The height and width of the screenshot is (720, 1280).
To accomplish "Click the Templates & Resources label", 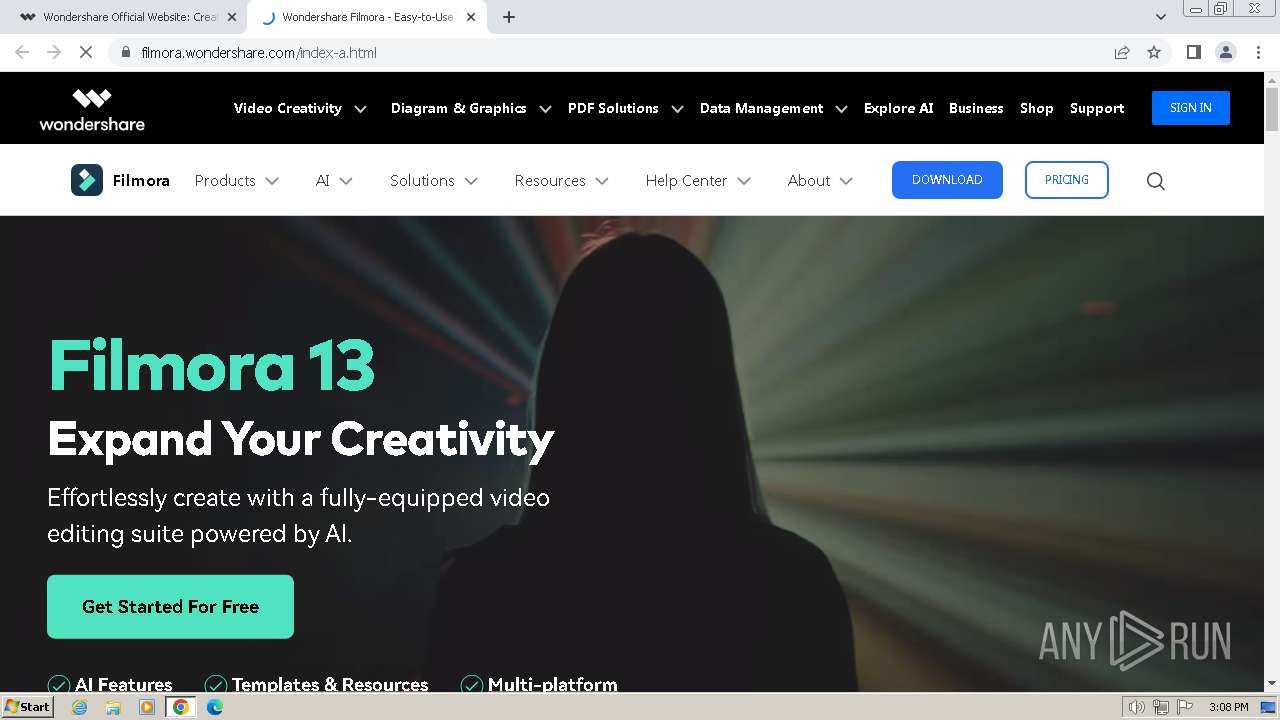I will point(330,685).
